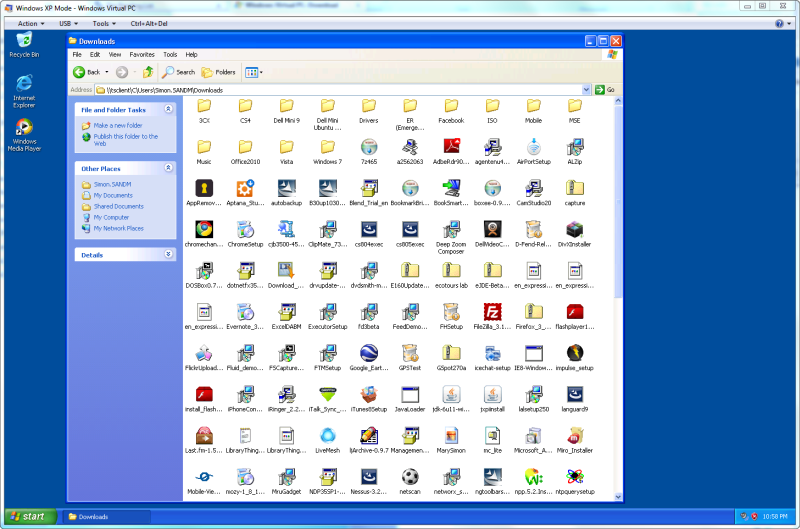The width and height of the screenshot is (800, 529).
Task: Toggle the Folders pane button
Action: [218, 72]
